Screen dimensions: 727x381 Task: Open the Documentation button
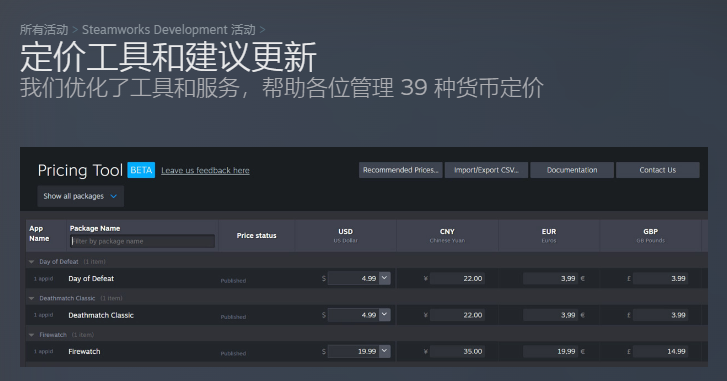click(x=572, y=170)
